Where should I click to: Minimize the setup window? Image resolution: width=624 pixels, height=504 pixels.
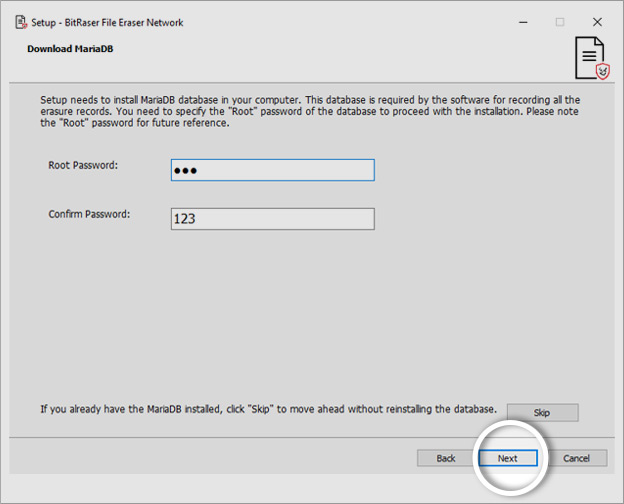tap(523, 22)
